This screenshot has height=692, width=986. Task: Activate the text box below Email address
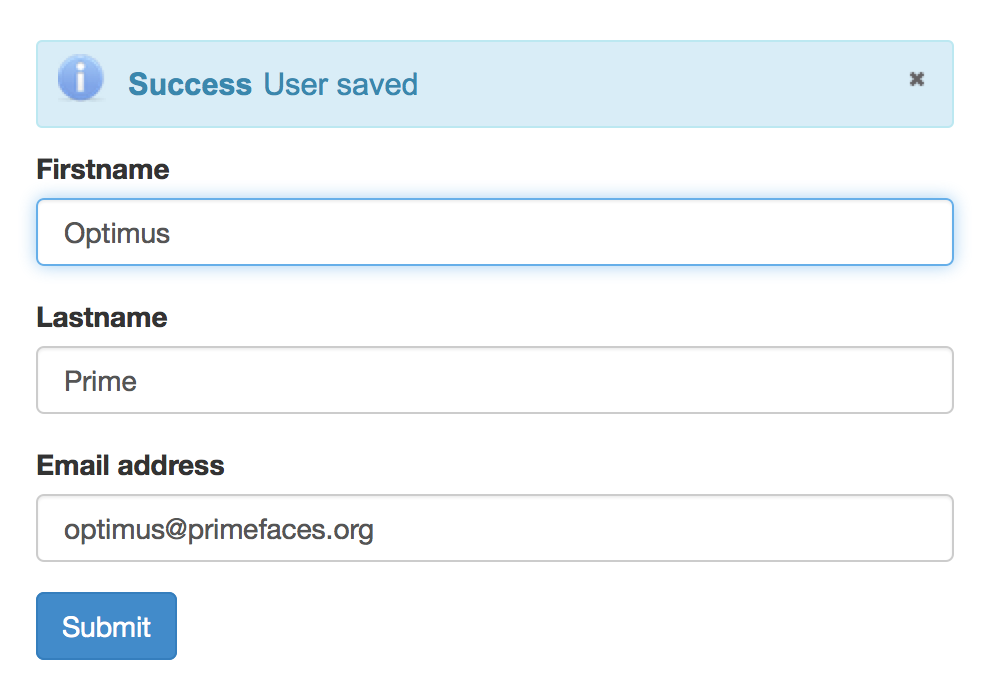tap(495, 528)
